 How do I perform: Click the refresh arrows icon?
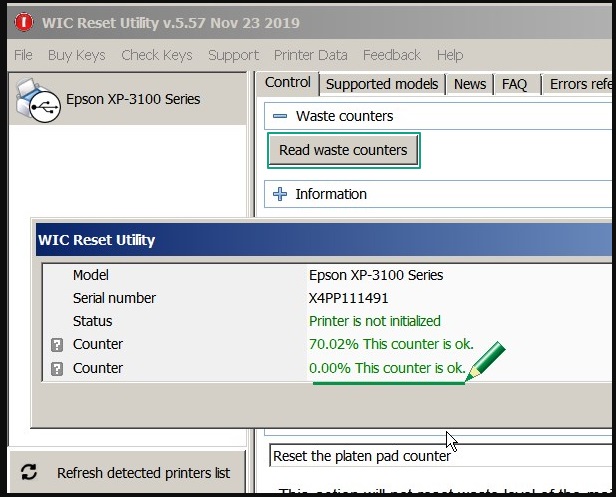pyautogui.click(x=29, y=472)
